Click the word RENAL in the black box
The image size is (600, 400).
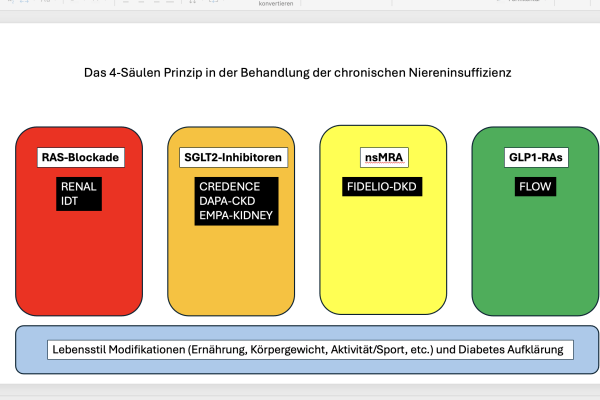pos(78,186)
